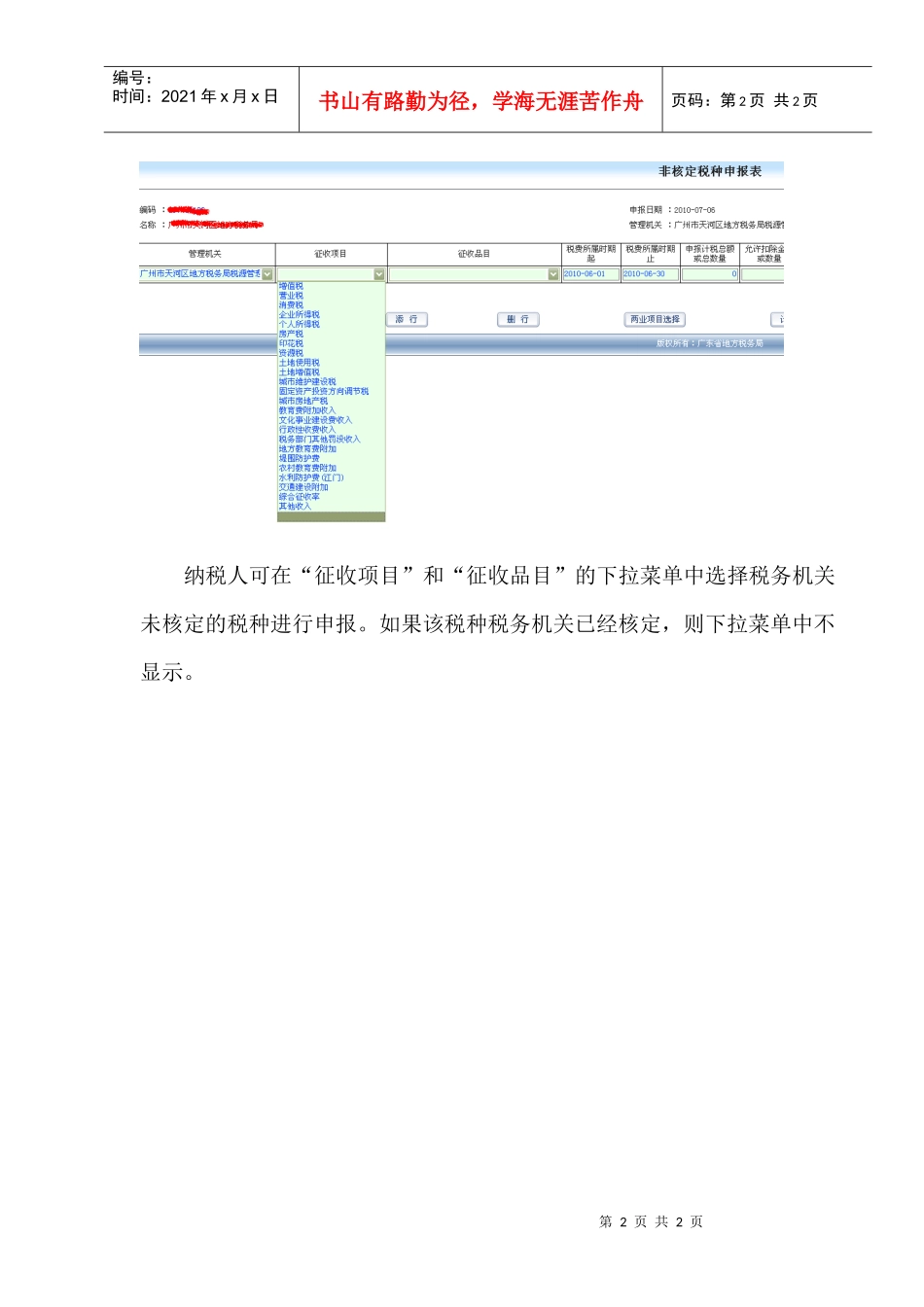This screenshot has height=1307, width=924.
Task: Click the 两业项目选择 button
Action: click(655, 319)
